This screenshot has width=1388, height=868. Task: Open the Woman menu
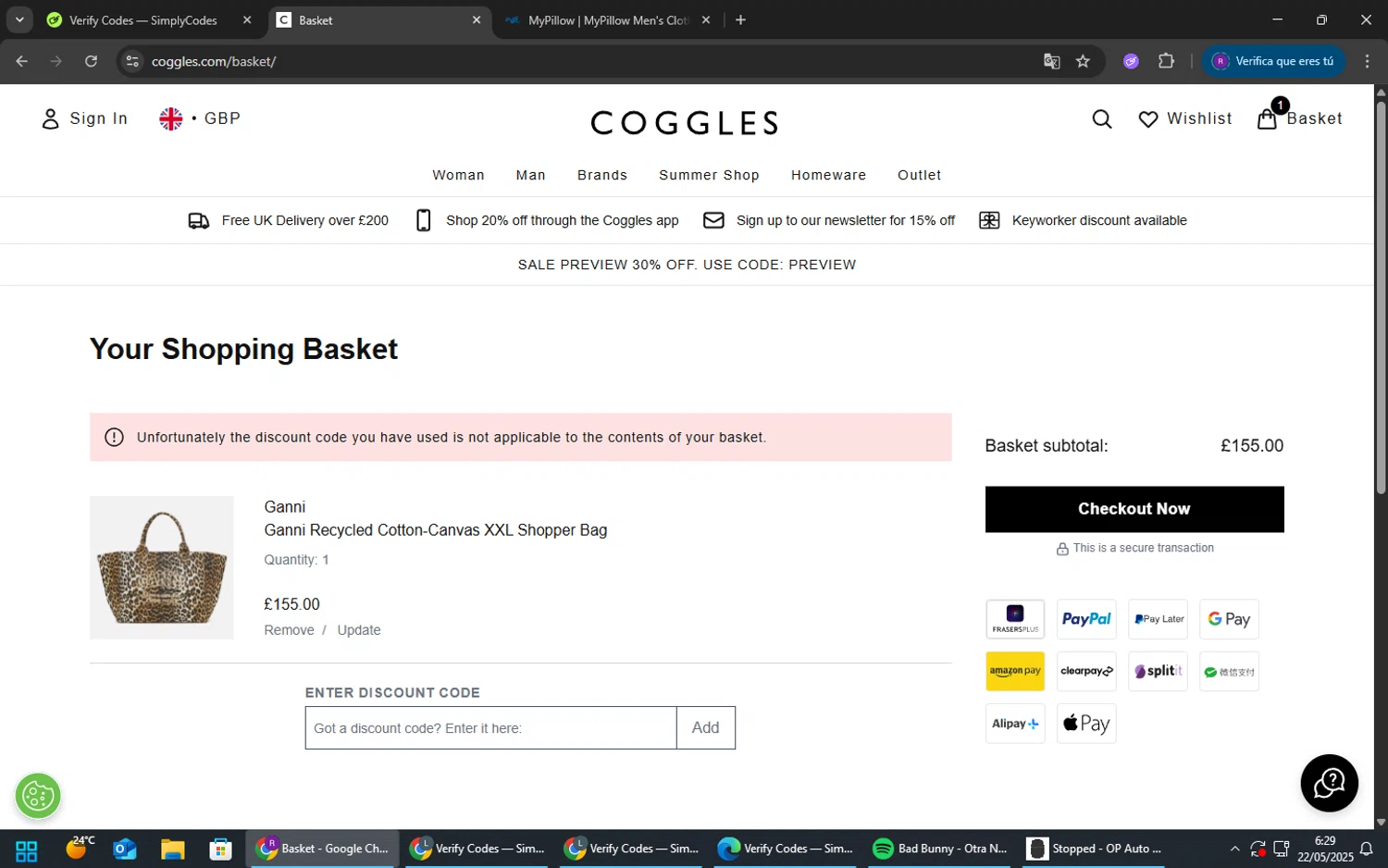(458, 175)
